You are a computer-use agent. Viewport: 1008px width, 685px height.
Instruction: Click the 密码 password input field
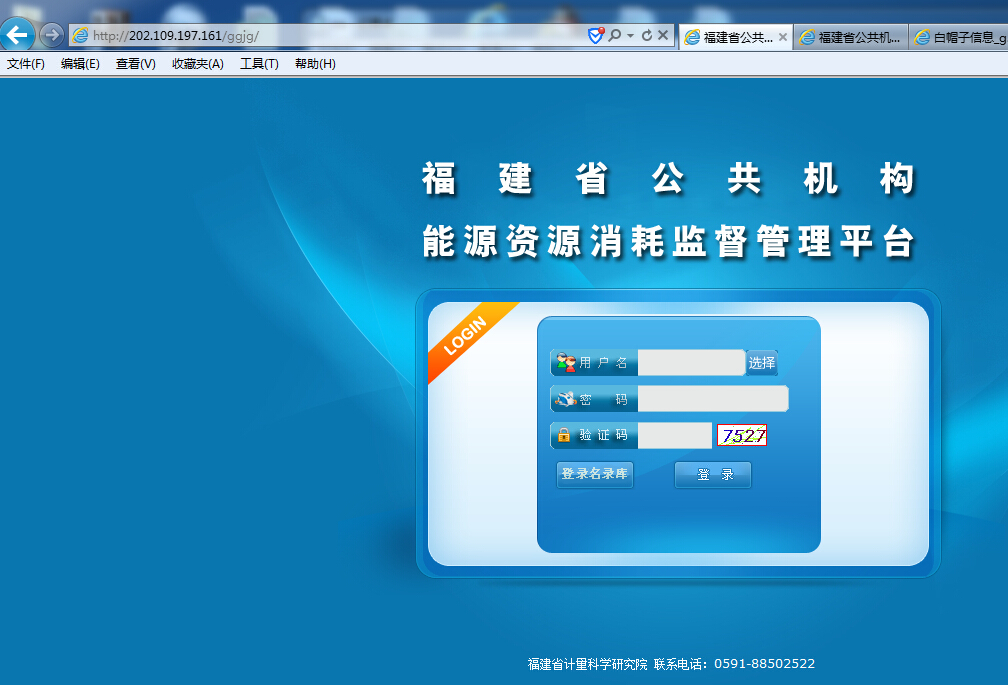pos(713,399)
